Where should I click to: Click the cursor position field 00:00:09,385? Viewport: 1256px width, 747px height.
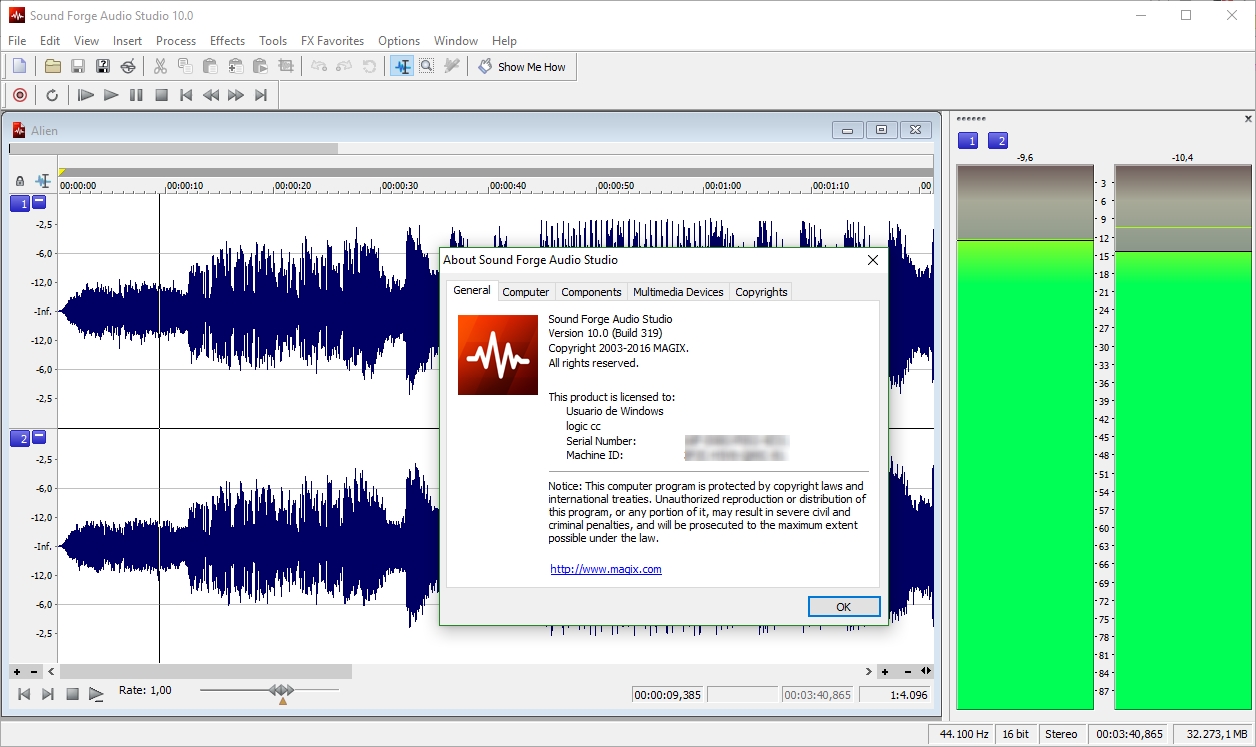coord(668,694)
